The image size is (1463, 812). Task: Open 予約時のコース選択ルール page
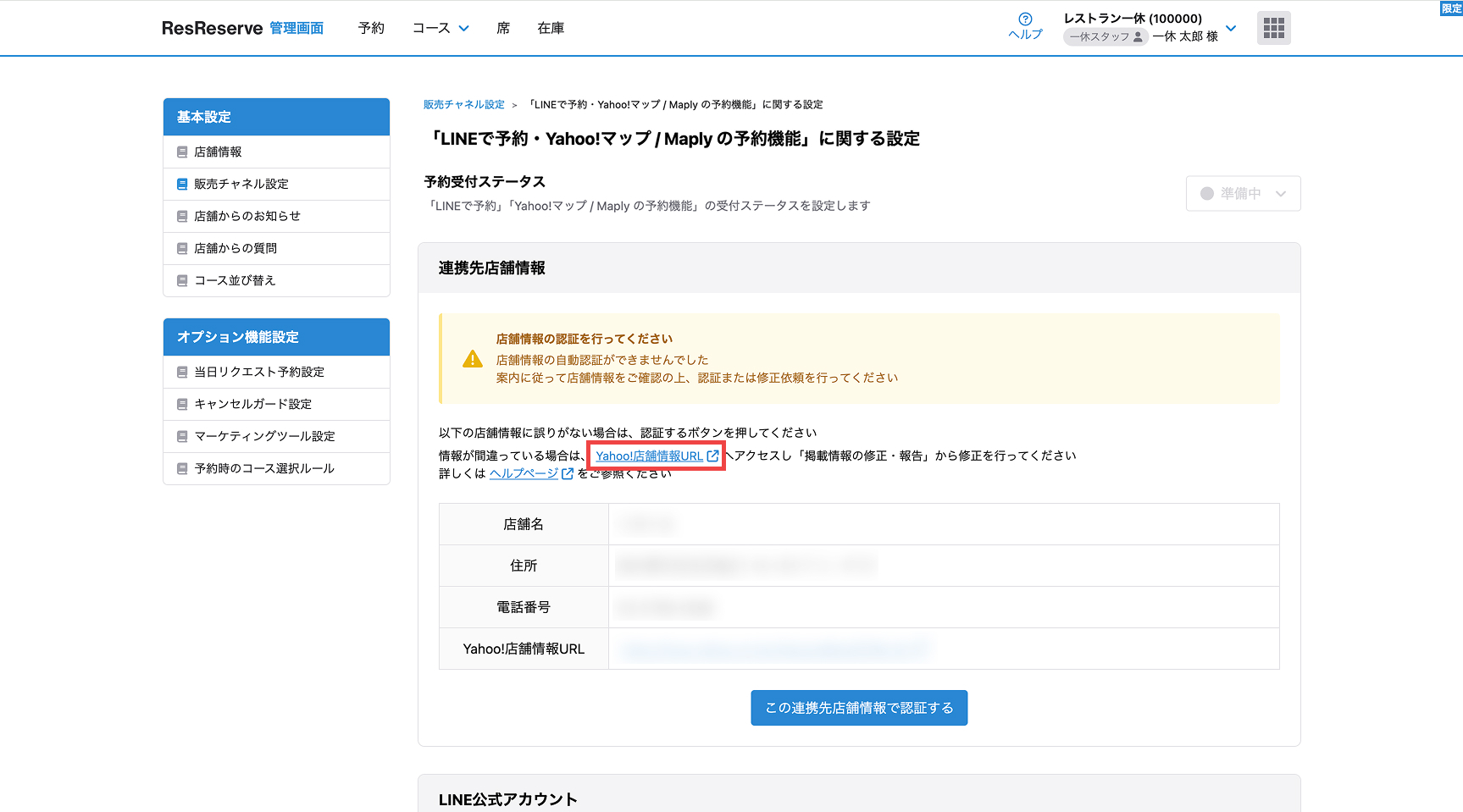tap(276, 468)
